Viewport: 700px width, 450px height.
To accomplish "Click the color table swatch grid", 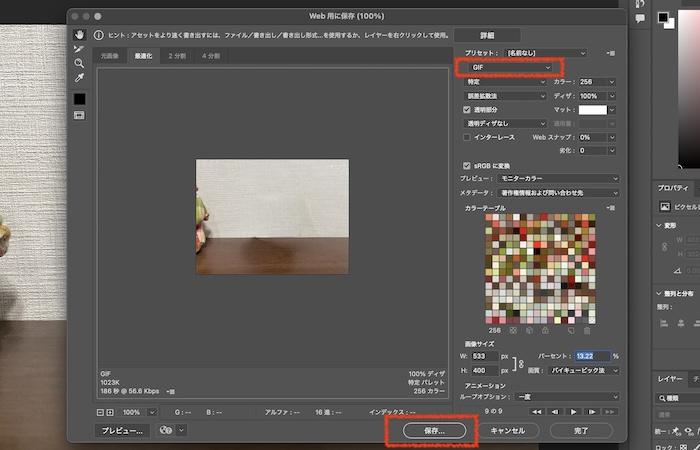I will pyautogui.click(x=540, y=269).
